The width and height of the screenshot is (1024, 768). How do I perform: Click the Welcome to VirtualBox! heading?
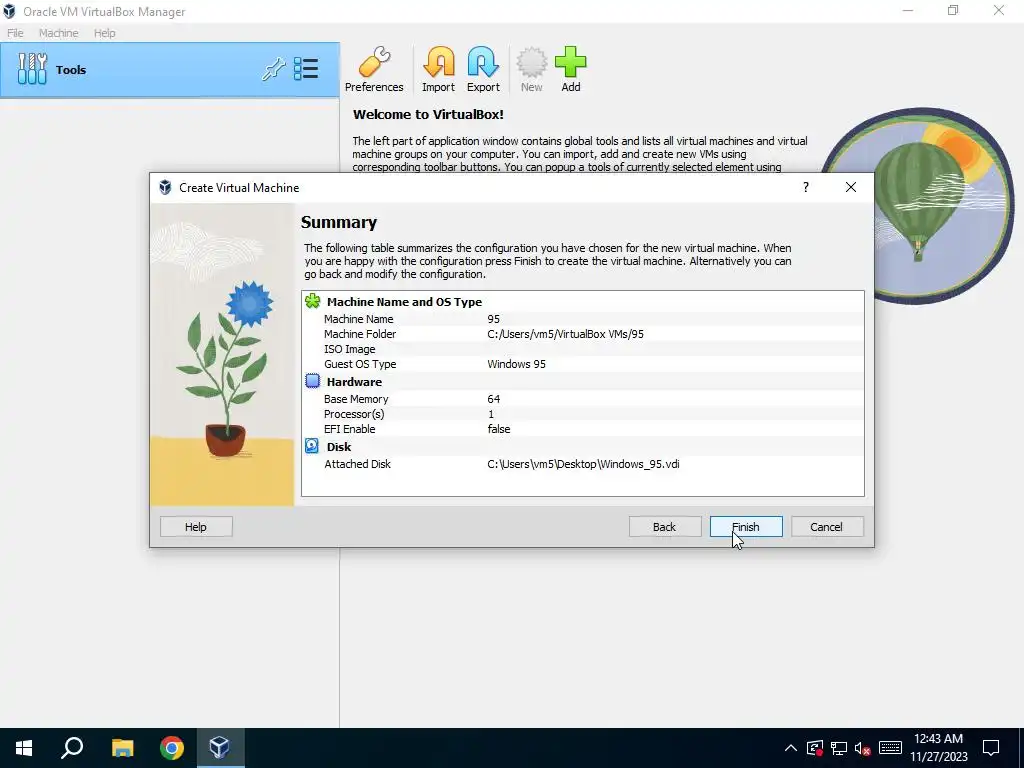(x=428, y=114)
